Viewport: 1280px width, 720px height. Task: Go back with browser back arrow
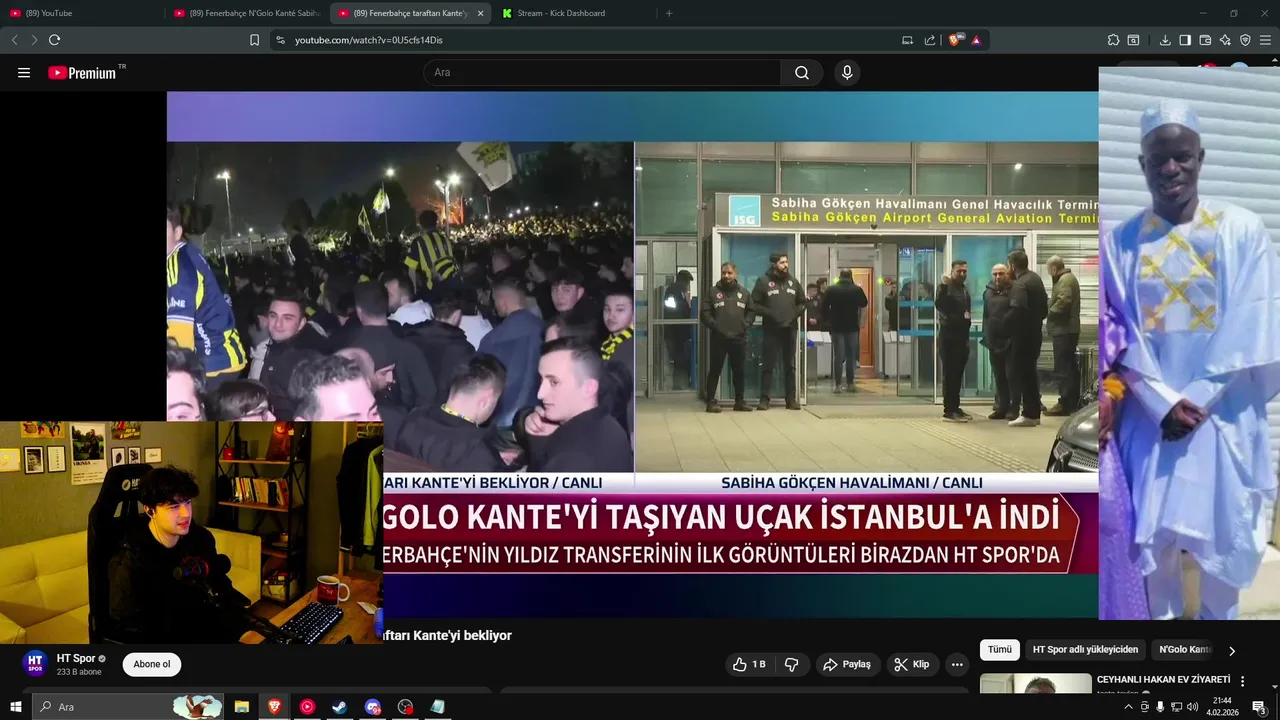[14, 40]
